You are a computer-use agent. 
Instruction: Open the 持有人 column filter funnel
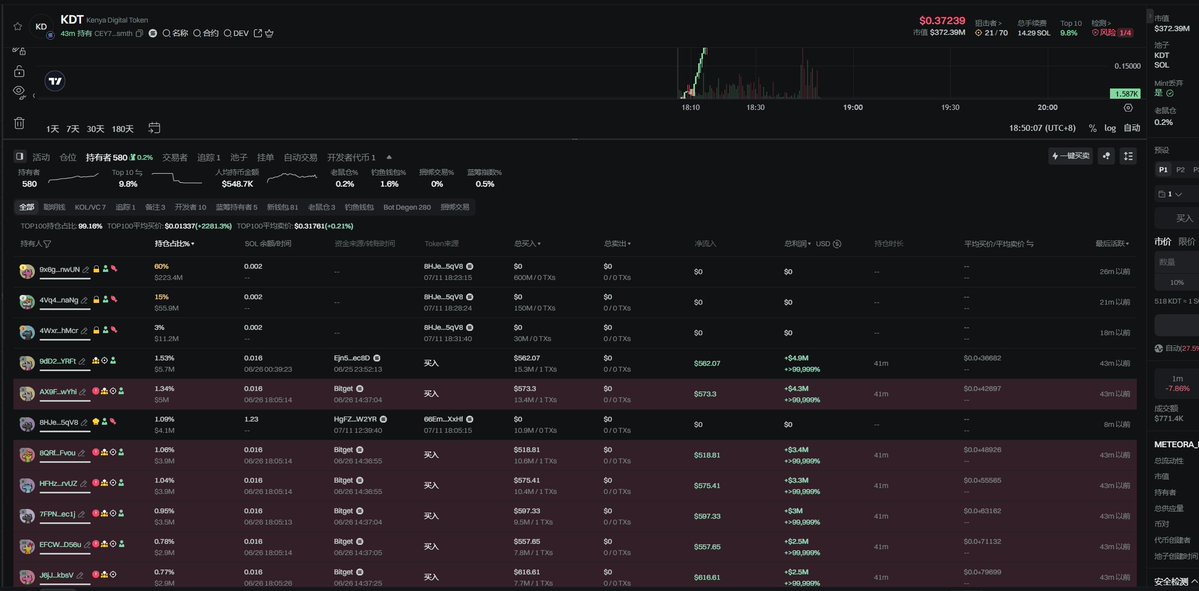pos(47,244)
